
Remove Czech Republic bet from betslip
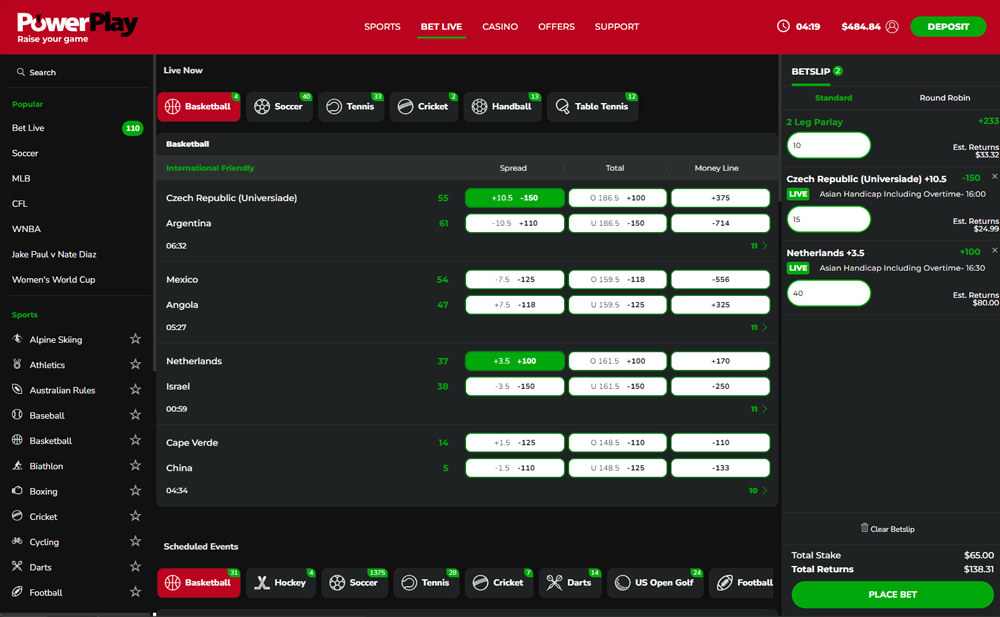[994, 176]
